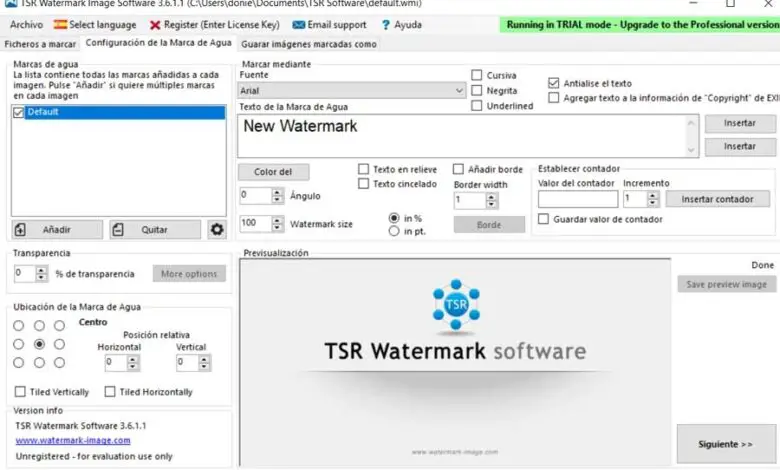
Task: Click the envelope Email support icon
Action: [298, 25]
